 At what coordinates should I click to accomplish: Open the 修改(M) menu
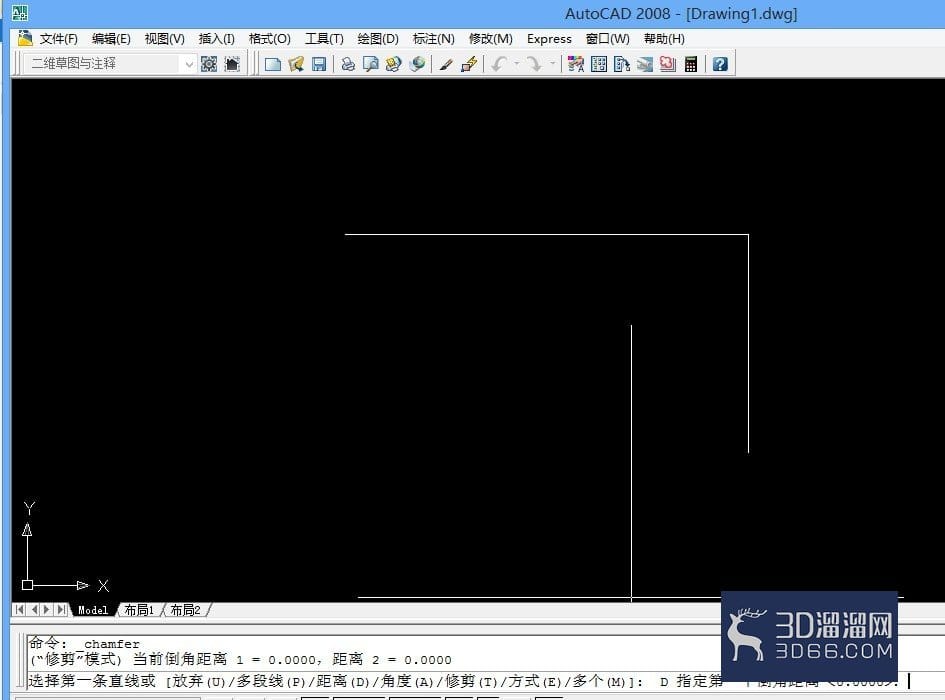tap(491, 39)
